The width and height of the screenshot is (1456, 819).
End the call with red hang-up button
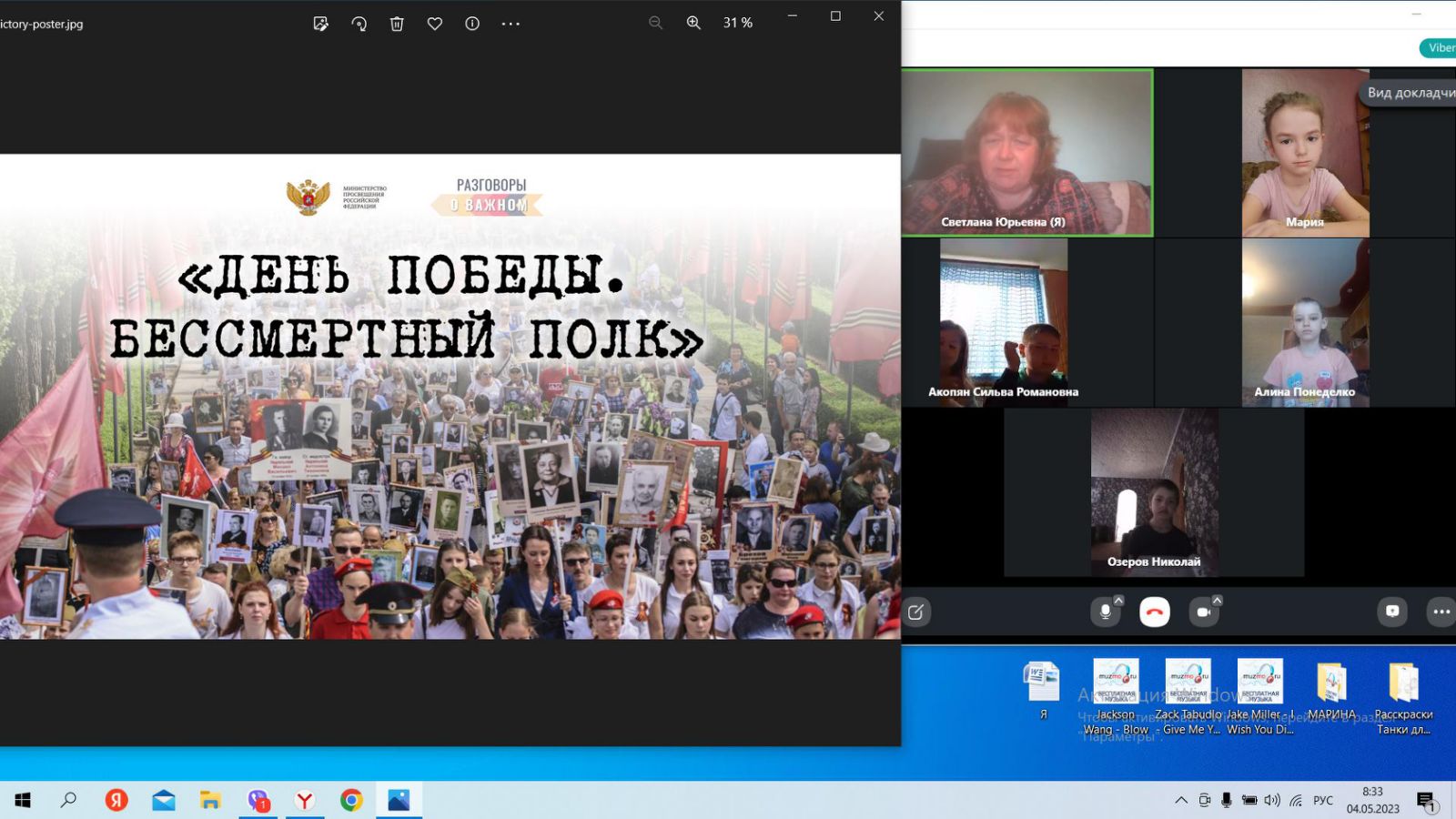[x=1155, y=612]
